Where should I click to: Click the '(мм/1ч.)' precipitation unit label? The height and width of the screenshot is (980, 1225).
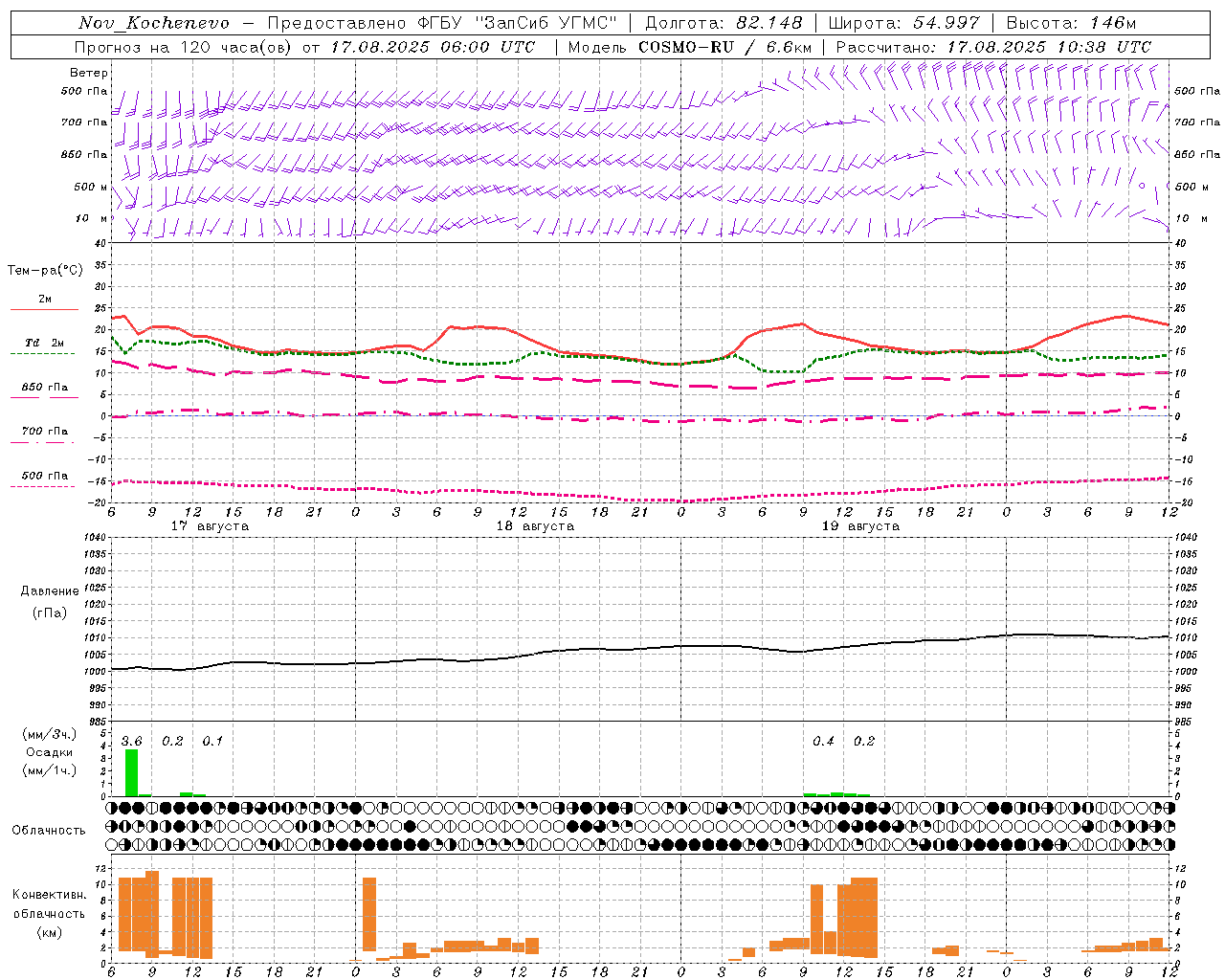(50, 770)
